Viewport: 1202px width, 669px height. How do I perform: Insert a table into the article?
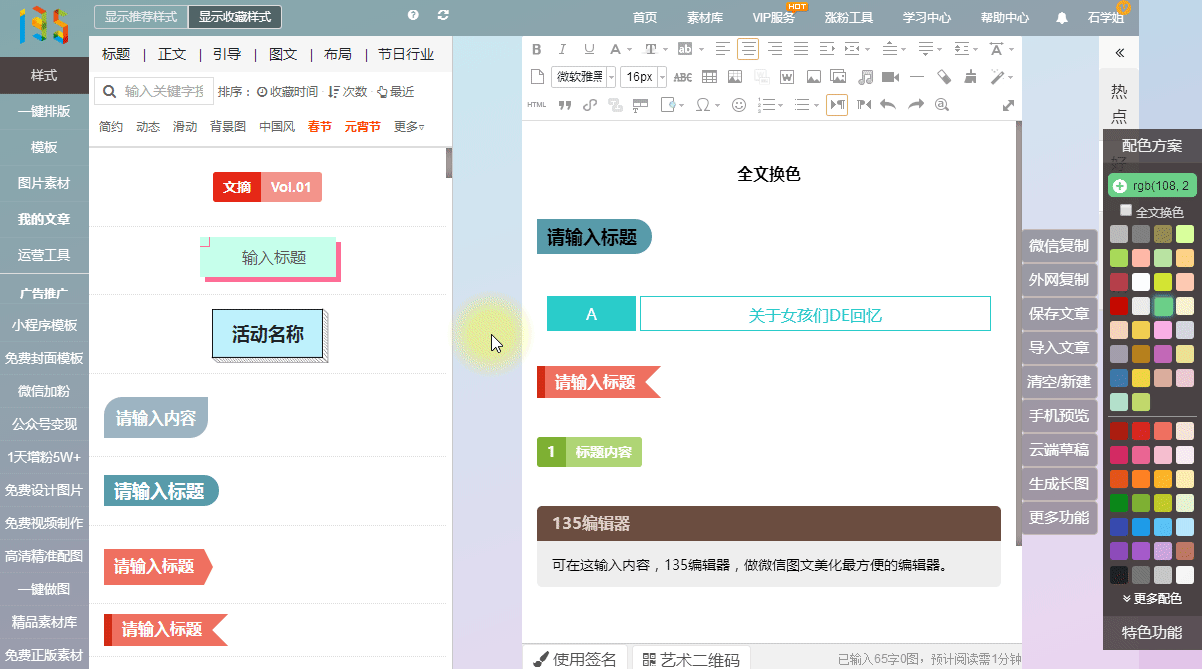point(709,77)
